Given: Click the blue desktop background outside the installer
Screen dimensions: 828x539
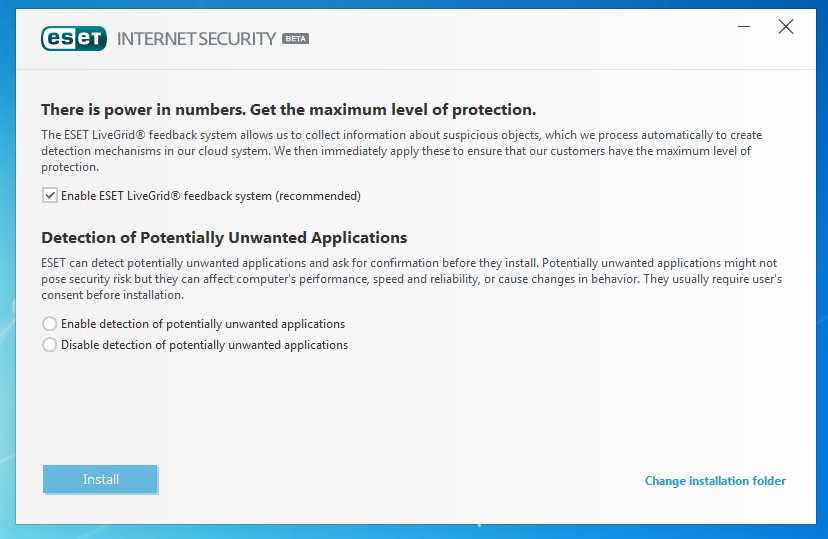Looking at the screenshot, I should point(6,300).
